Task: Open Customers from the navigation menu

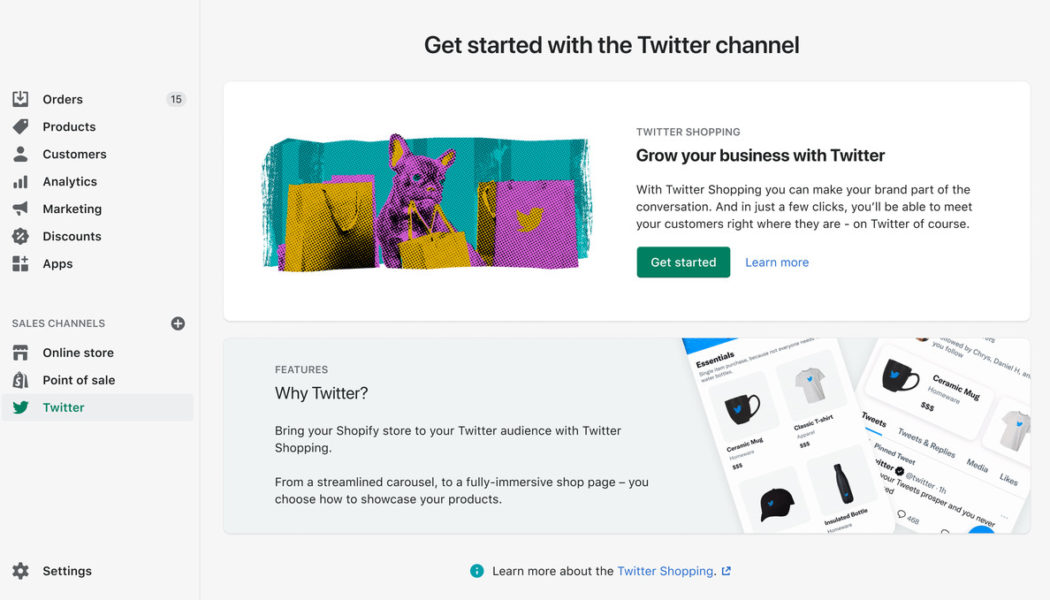Action: coord(72,154)
